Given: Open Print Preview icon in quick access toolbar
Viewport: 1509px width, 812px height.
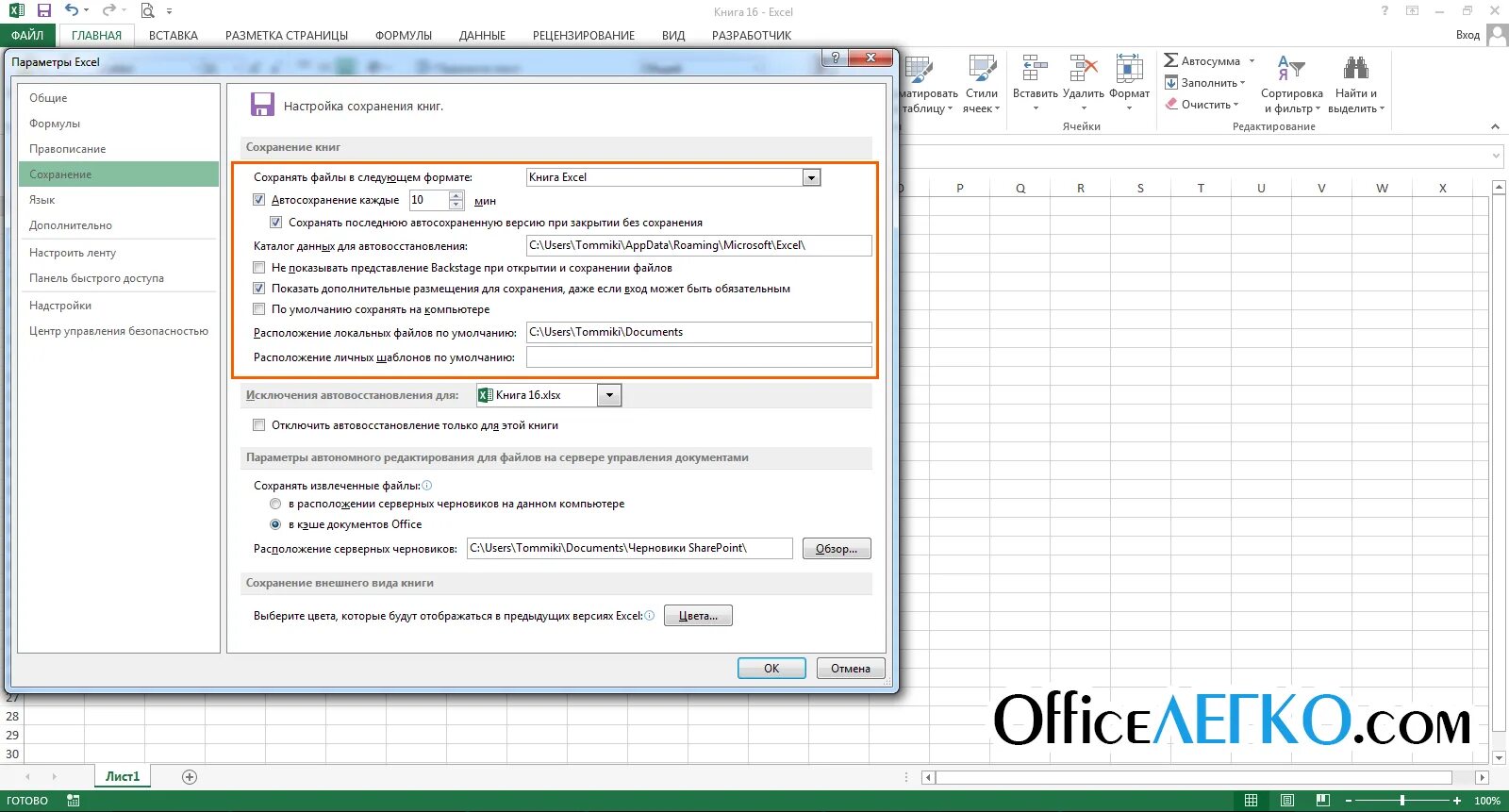Looking at the screenshot, I should pyautogui.click(x=147, y=10).
